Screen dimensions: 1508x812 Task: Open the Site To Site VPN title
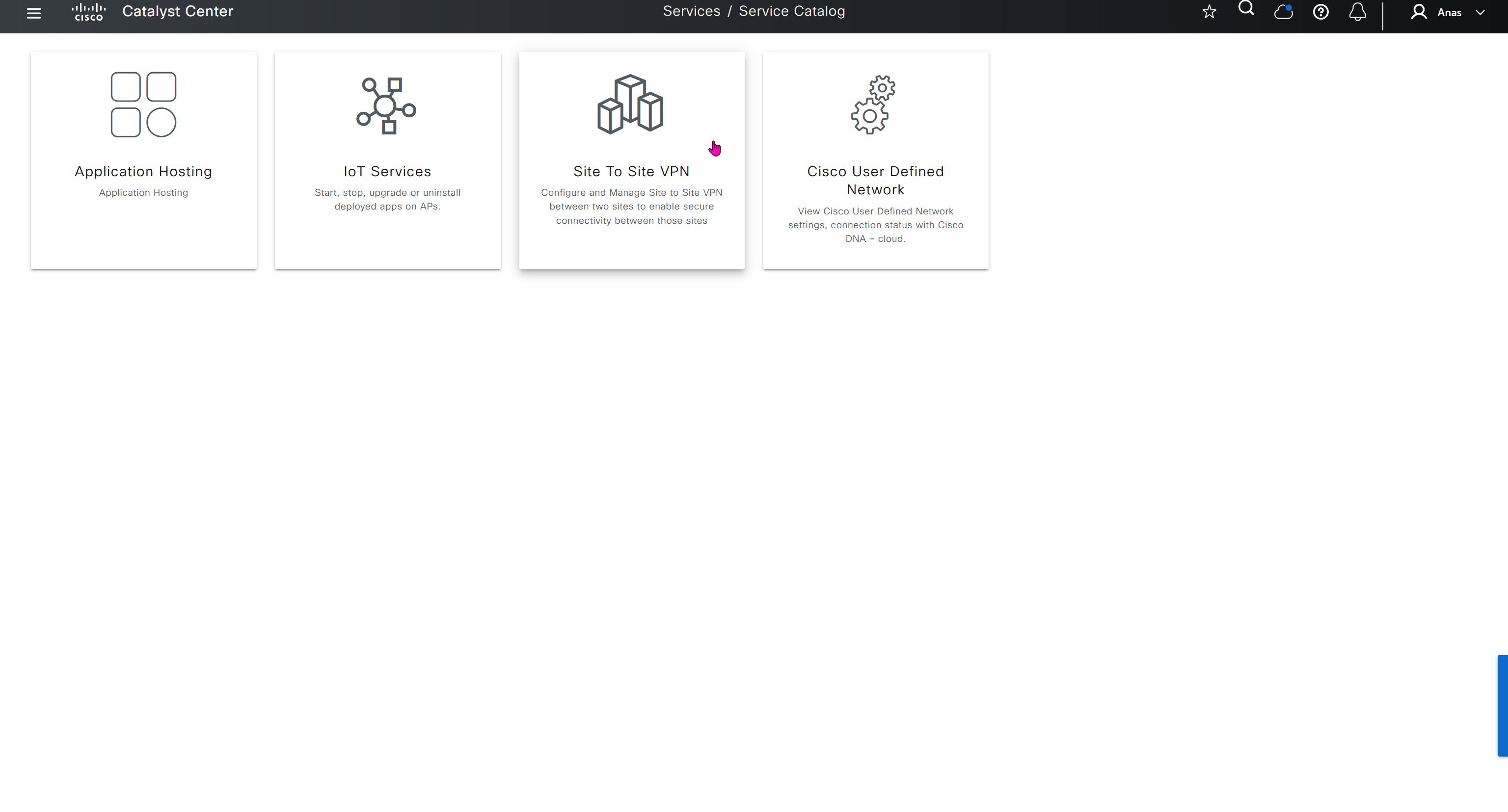631,171
